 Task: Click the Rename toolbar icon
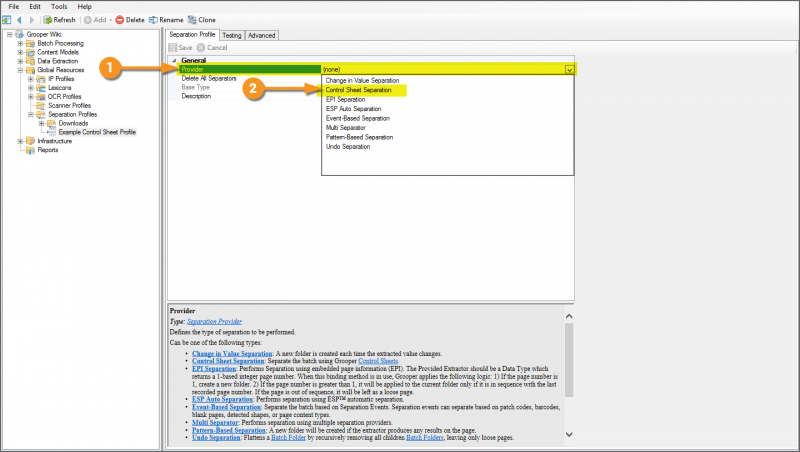tap(153, 20)
